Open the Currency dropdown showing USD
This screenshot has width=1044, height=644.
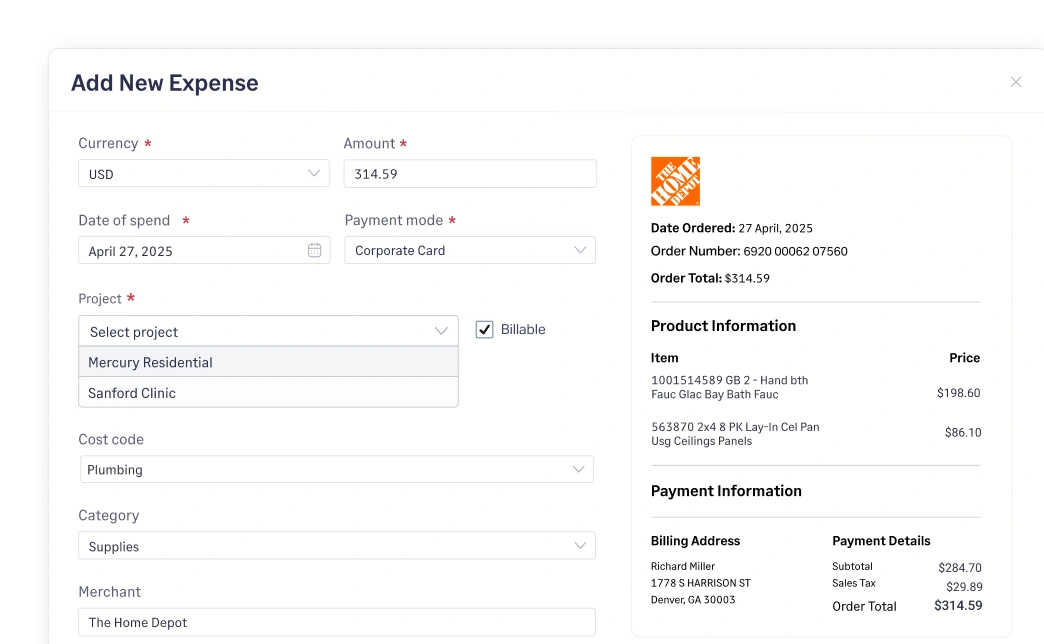coord(203,173)
